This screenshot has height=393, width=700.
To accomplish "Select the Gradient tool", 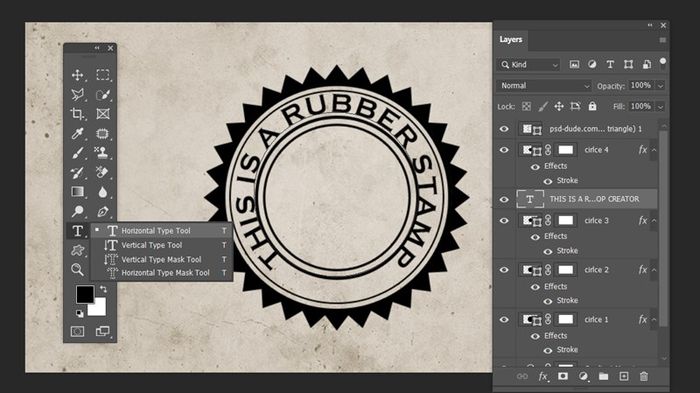I will [77, 192].
